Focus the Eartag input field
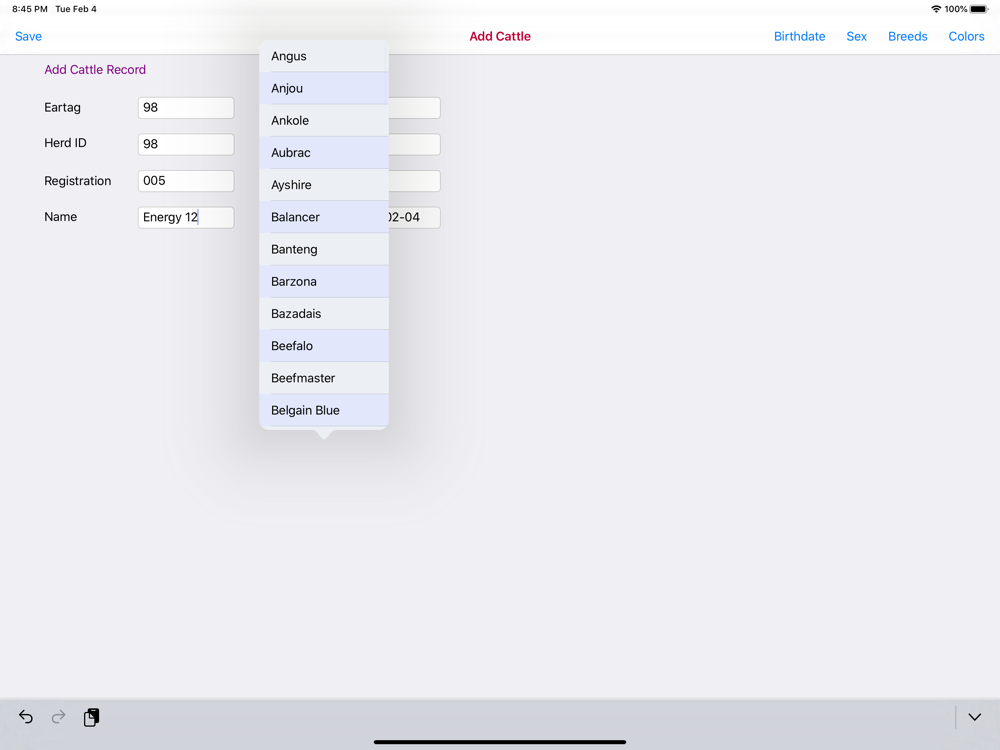Screen dimensions: 1000x750 point(186,108)
